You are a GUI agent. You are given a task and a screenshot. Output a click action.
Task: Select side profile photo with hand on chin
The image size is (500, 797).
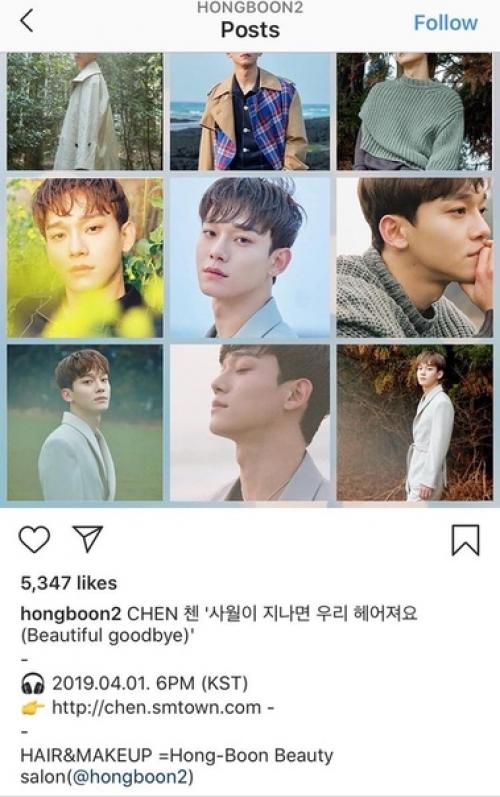[414, 257]
